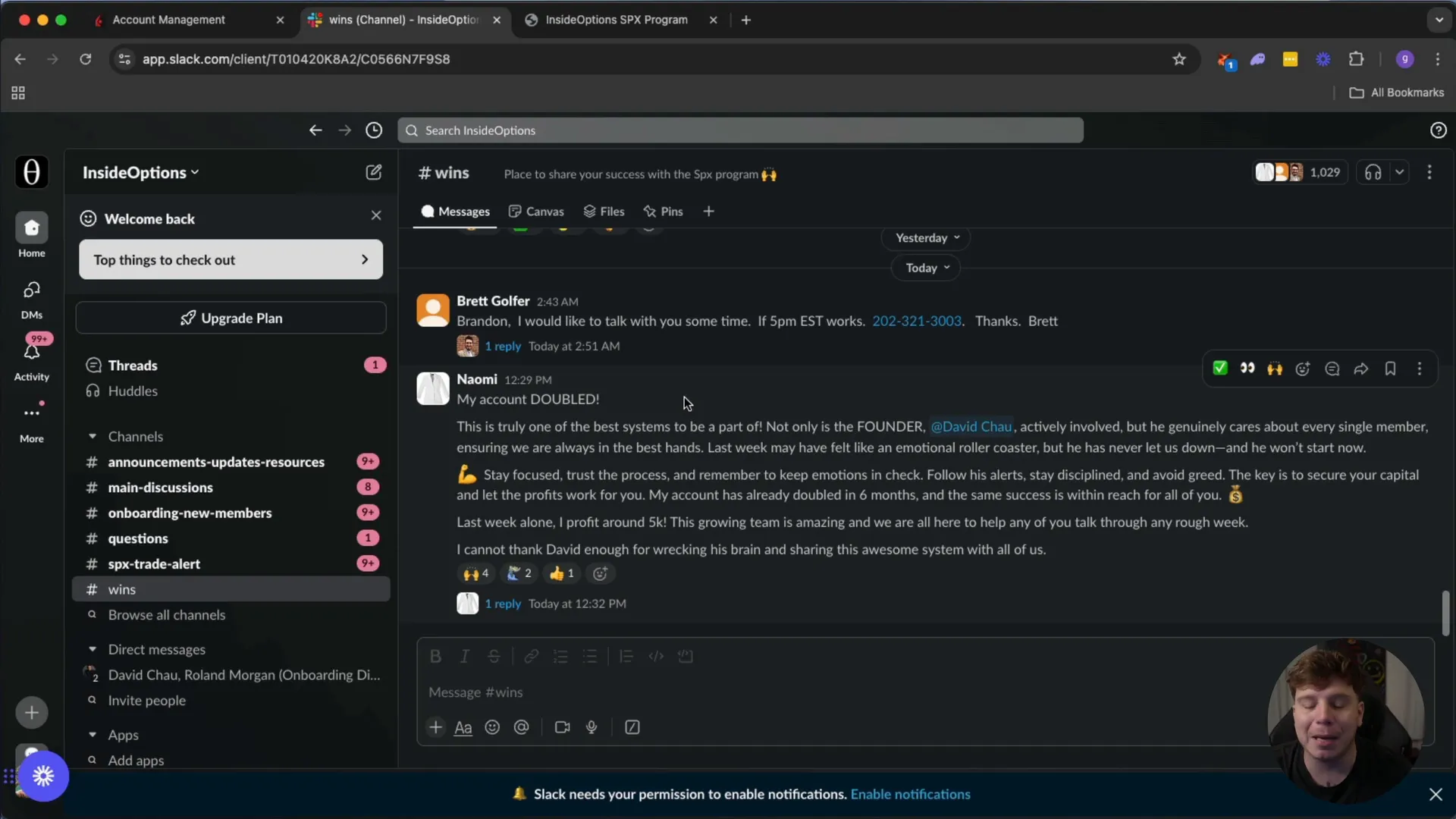This screenshot has height=819, width=1456.
Task: Toggle bold formatting in composer
Action: (435, 657)
